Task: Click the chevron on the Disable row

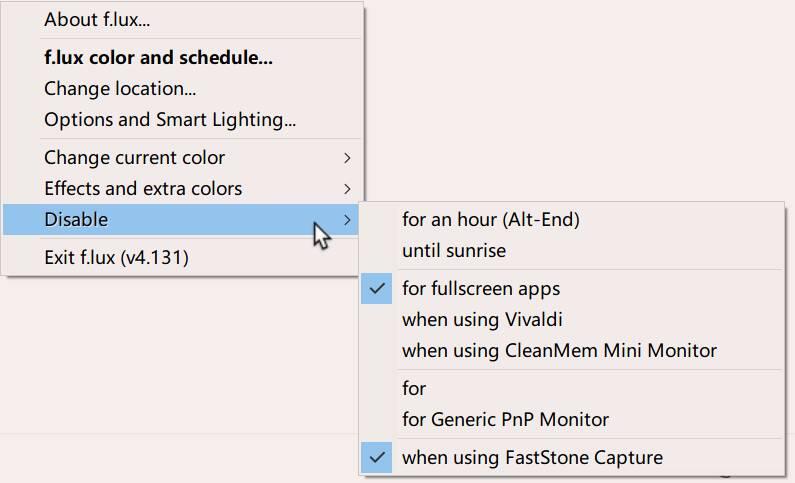Action: [347, 220]
